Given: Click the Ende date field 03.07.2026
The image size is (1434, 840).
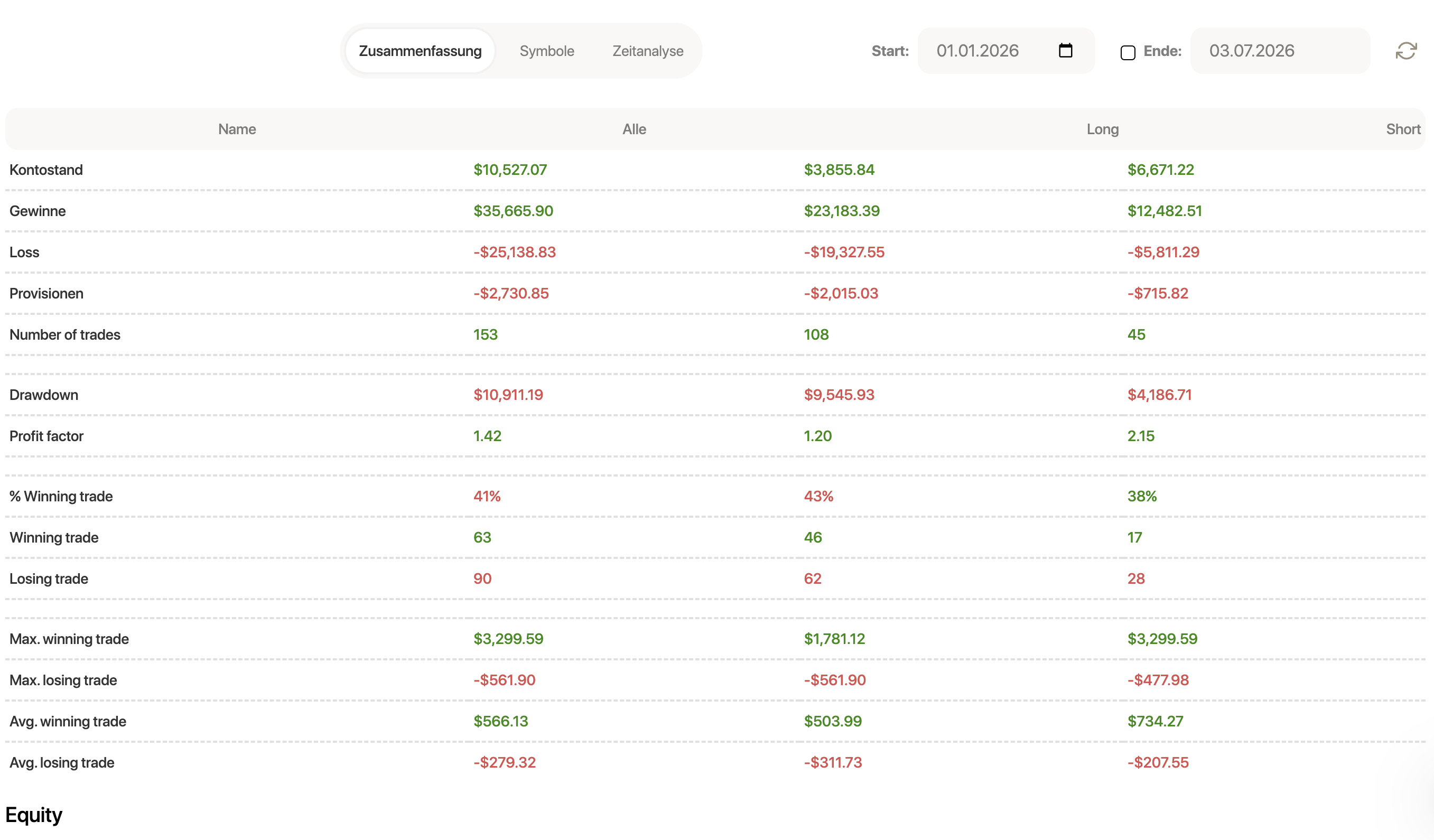Looking at the screenshot, I should (x=1280, y=51).
